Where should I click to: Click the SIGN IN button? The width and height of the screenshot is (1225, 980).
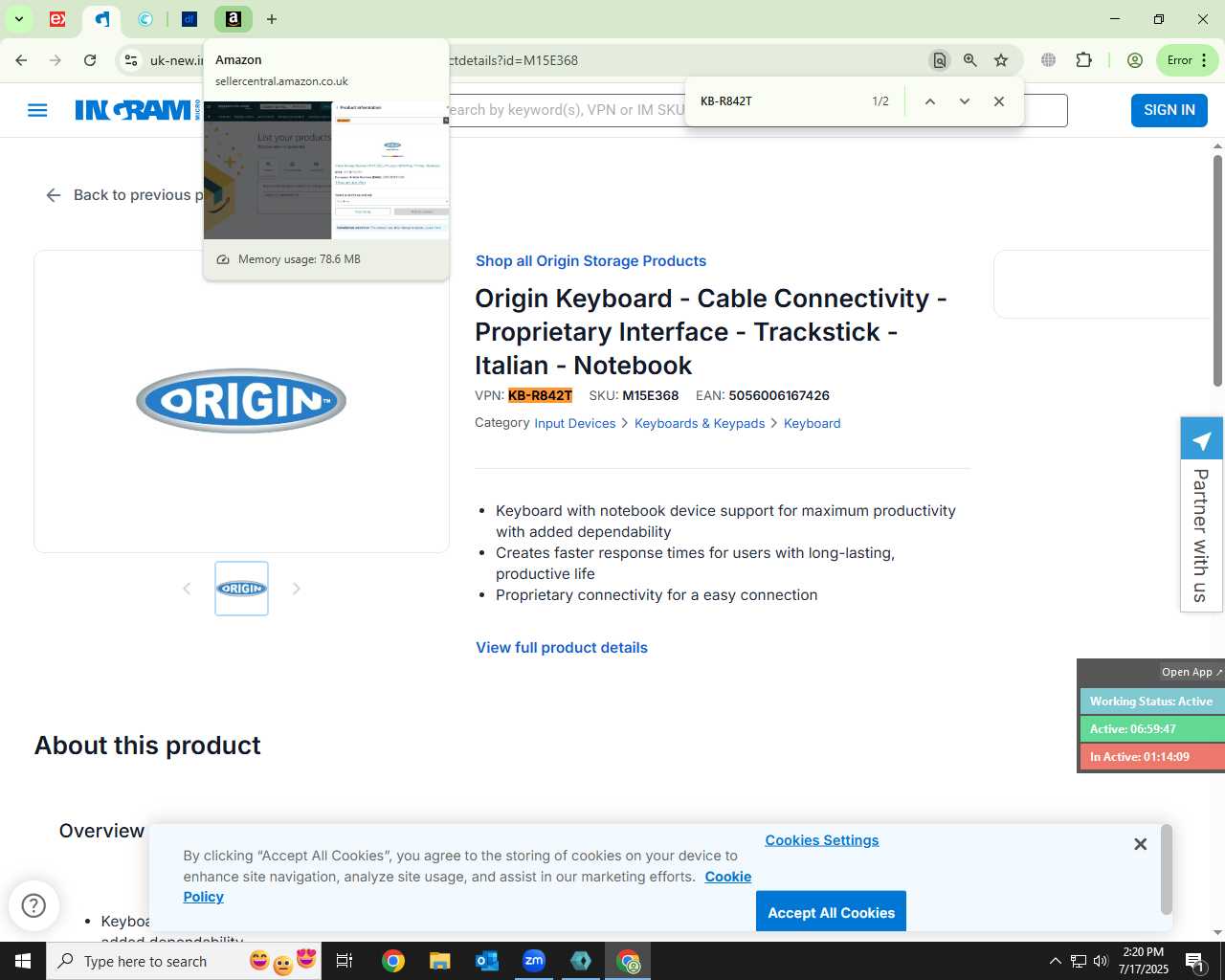point(1169,110)
